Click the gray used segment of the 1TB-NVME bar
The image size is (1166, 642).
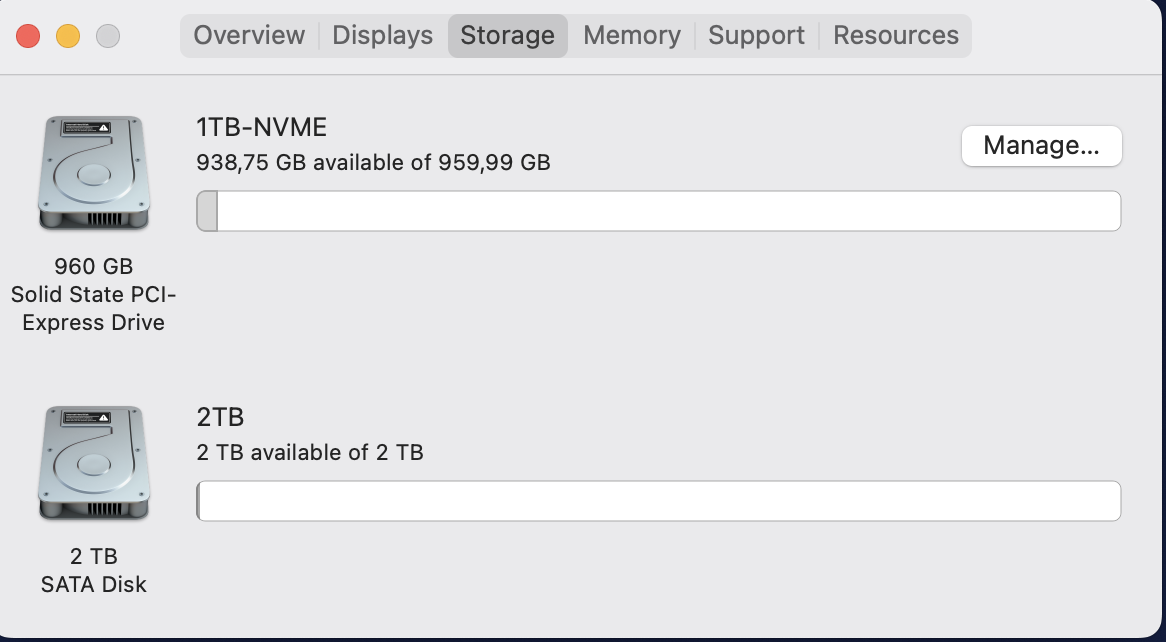(207, 211)
